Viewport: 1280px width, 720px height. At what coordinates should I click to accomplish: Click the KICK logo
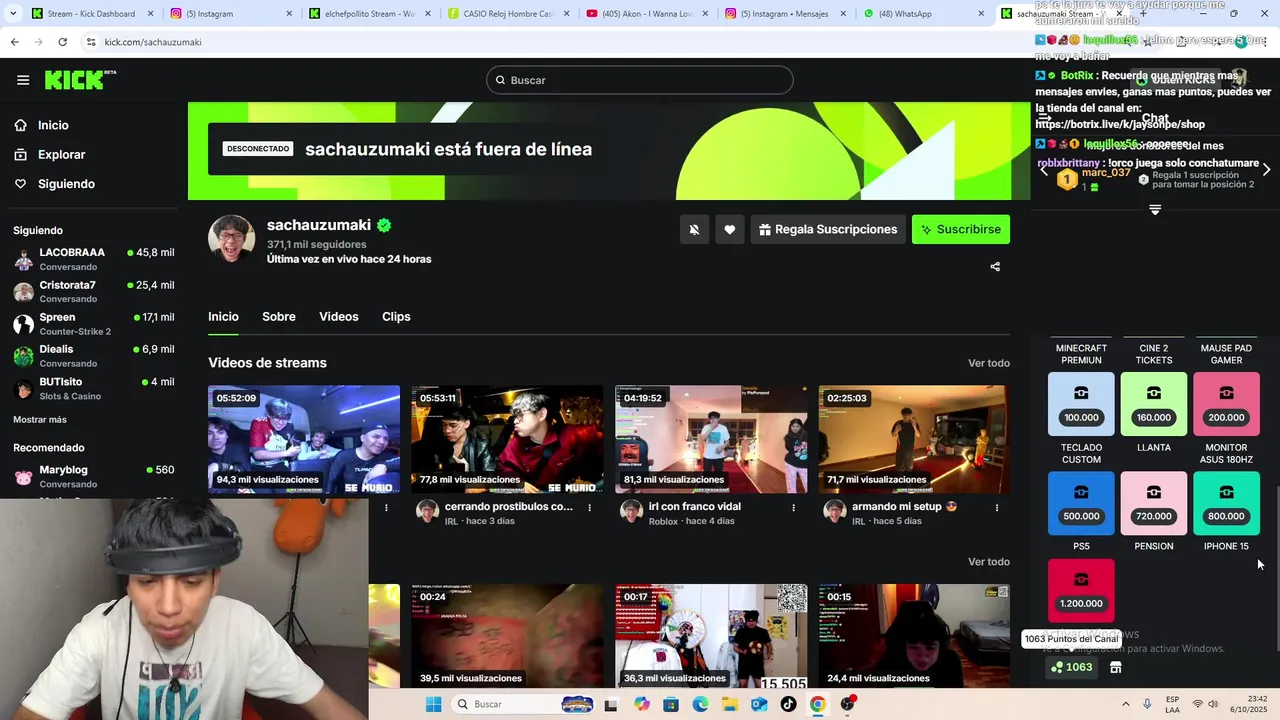tap(80, 80)
